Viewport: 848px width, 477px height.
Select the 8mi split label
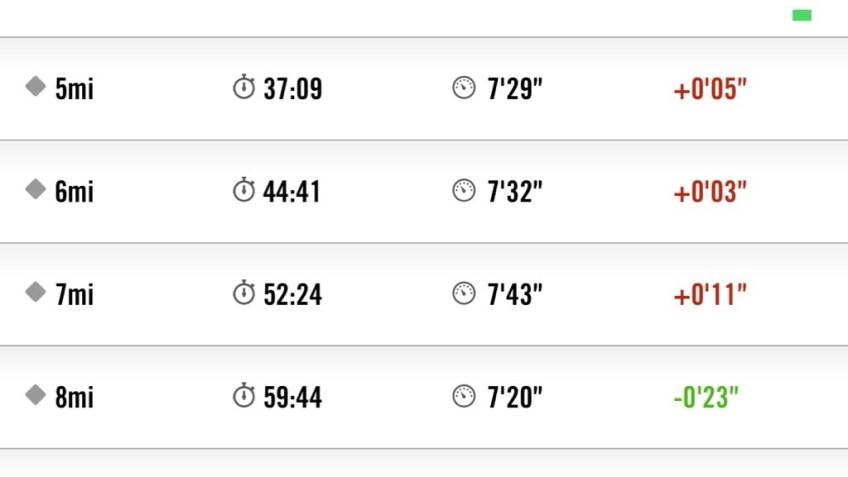(x=74, y=397)
